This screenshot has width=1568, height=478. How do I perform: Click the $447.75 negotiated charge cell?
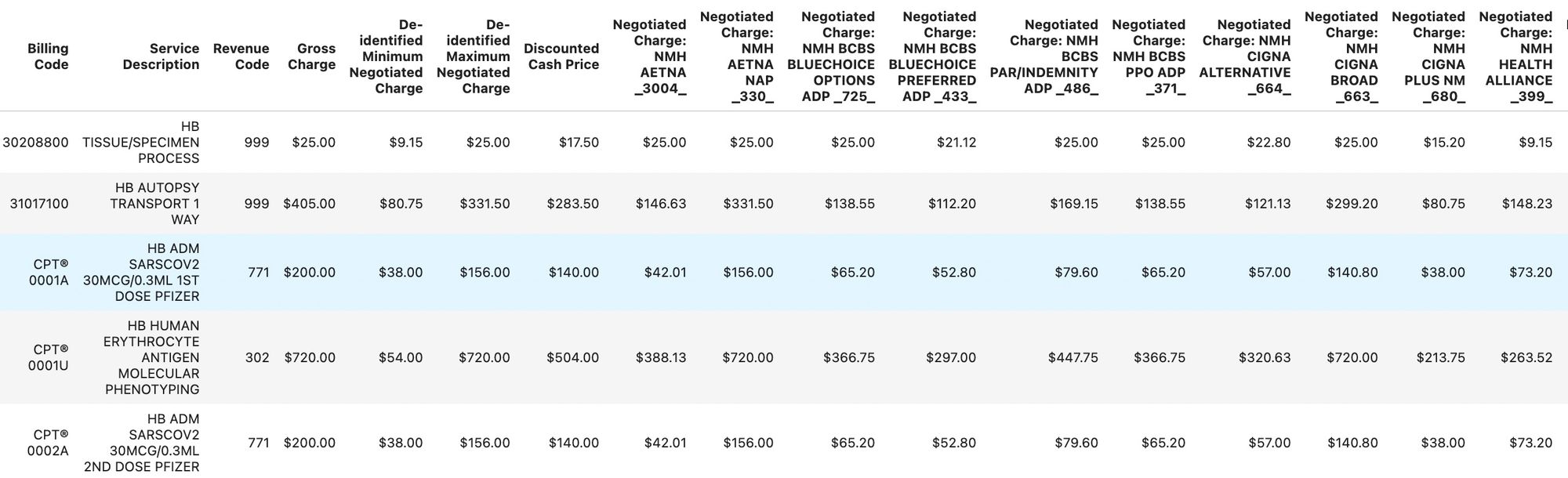click(1073, 357)
